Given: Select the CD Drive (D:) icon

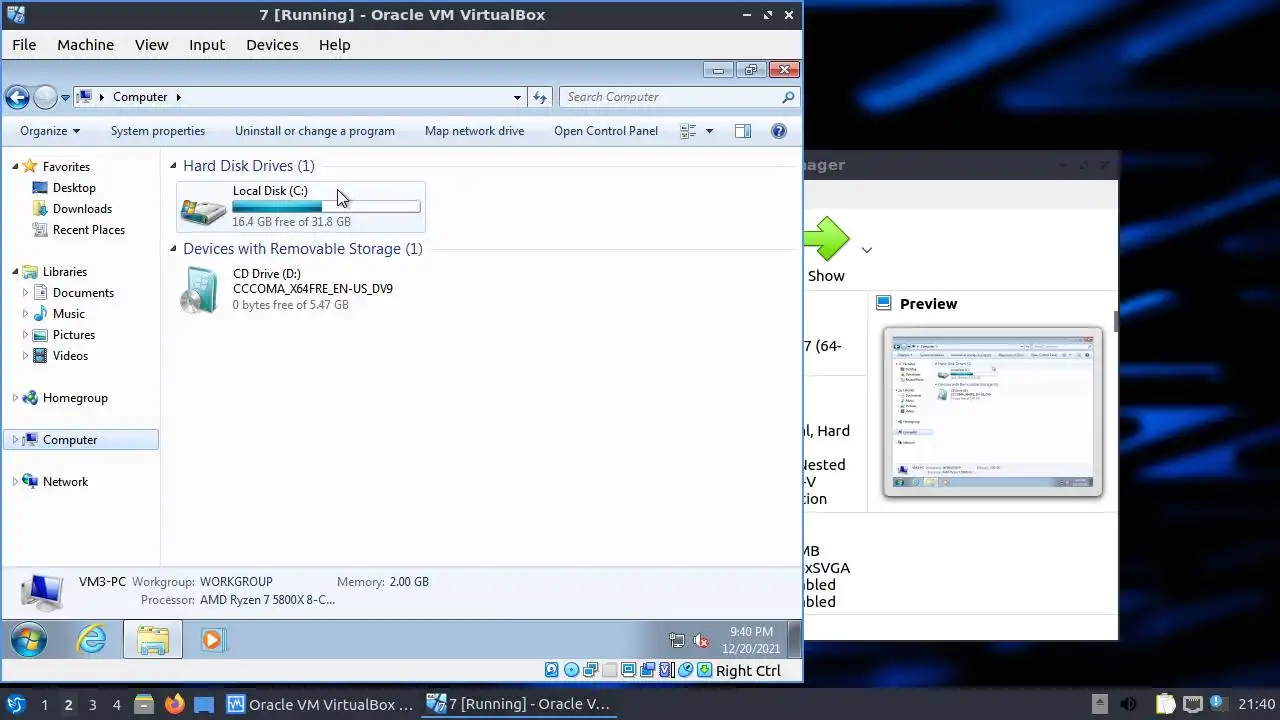Looking at the screenshot, I should tap(199, 290).
